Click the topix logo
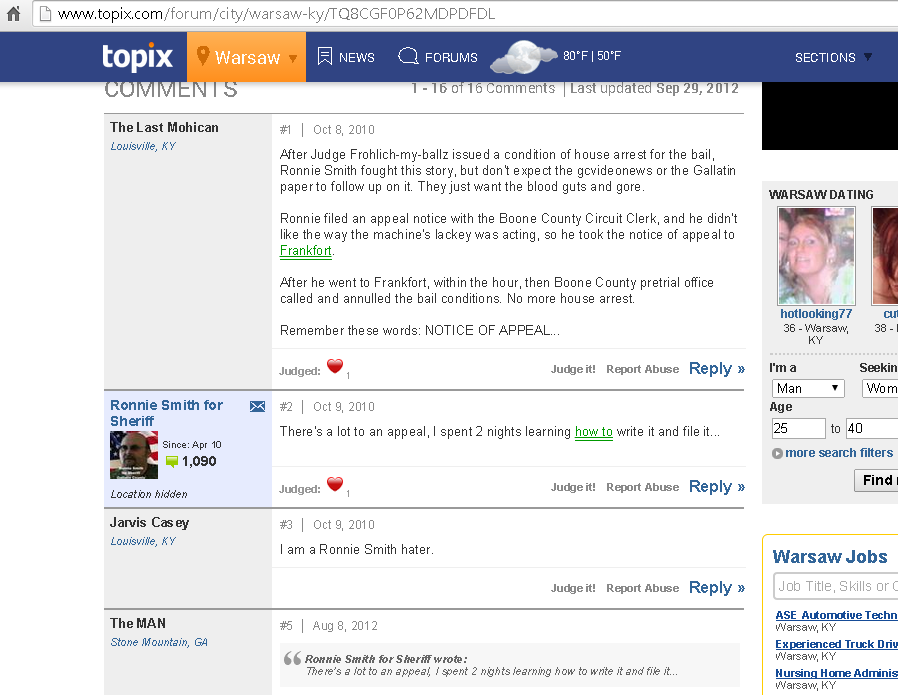Image resolution: width=898 pixels, height=695 pixels. (137, 57)
